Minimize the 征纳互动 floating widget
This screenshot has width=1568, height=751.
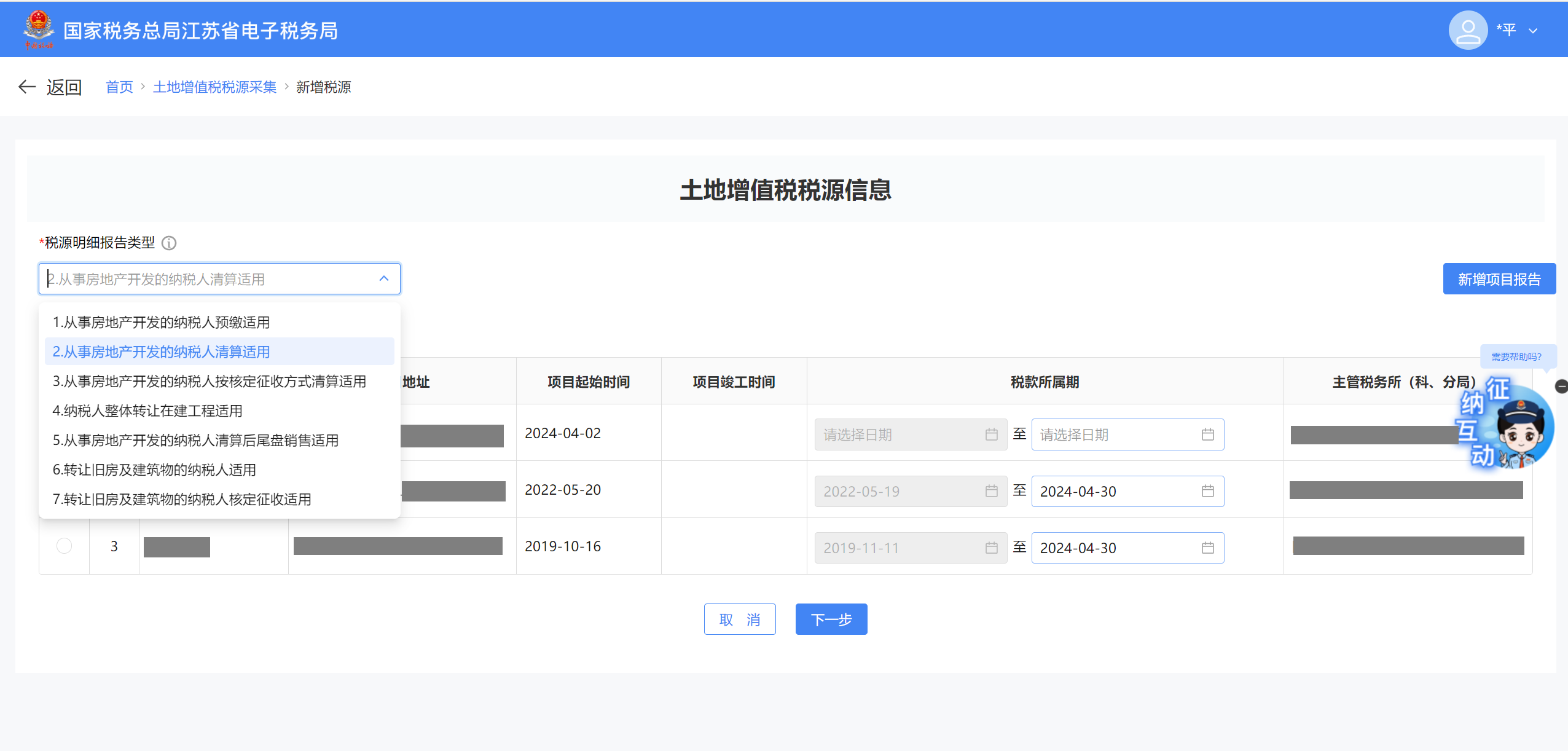1561,387
